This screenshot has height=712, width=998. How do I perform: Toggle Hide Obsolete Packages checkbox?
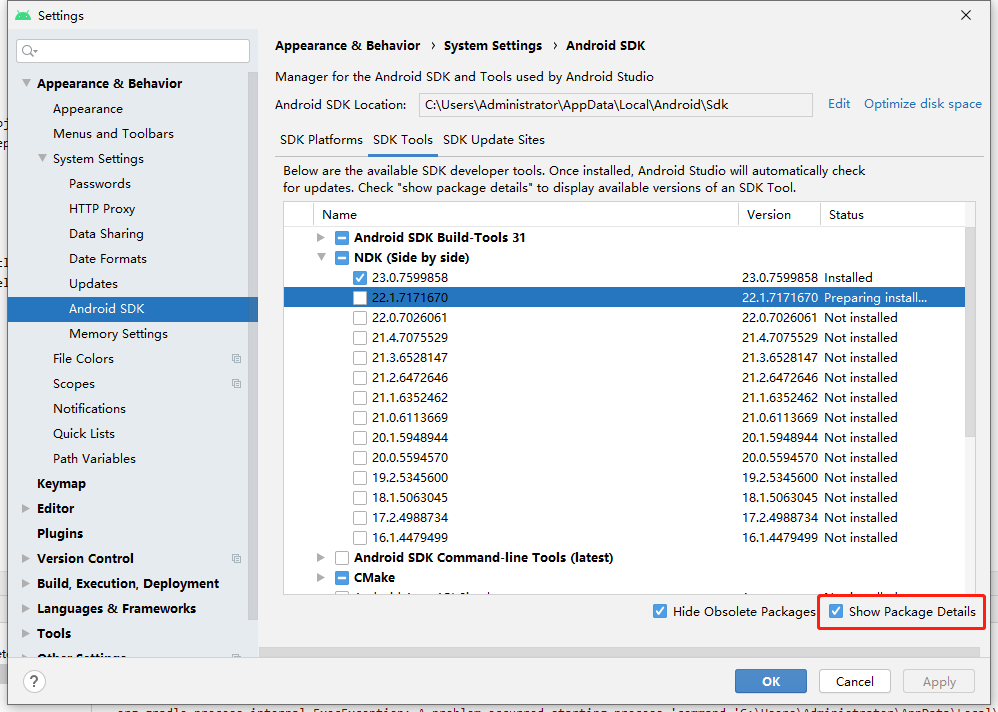point(660,611)
